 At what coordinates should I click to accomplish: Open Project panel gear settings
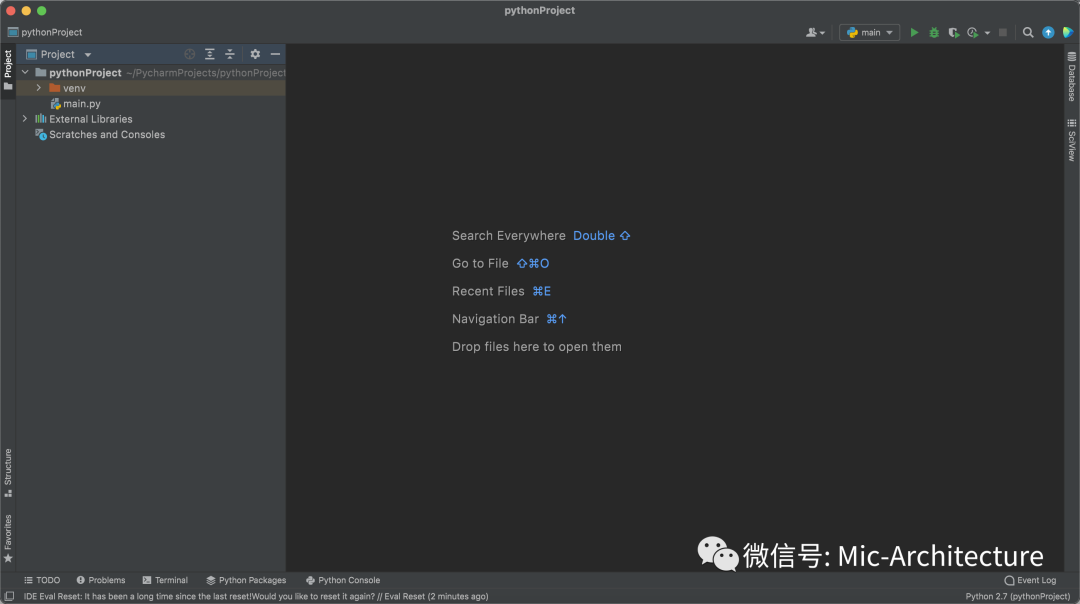(255, 54)
